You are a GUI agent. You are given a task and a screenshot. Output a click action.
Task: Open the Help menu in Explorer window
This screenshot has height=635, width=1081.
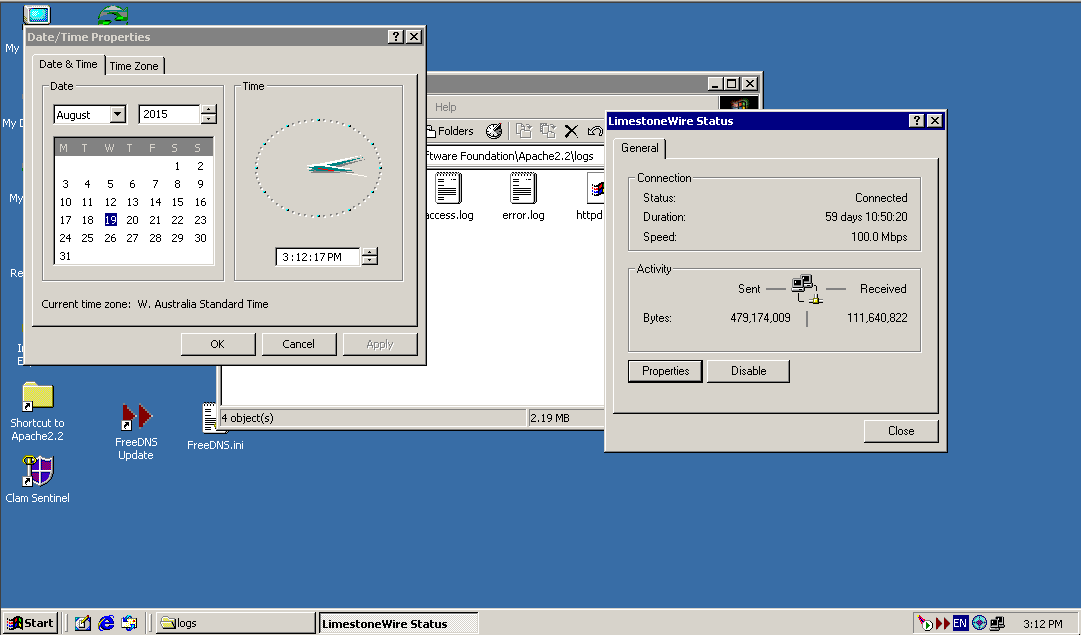(x=445, y=107)
